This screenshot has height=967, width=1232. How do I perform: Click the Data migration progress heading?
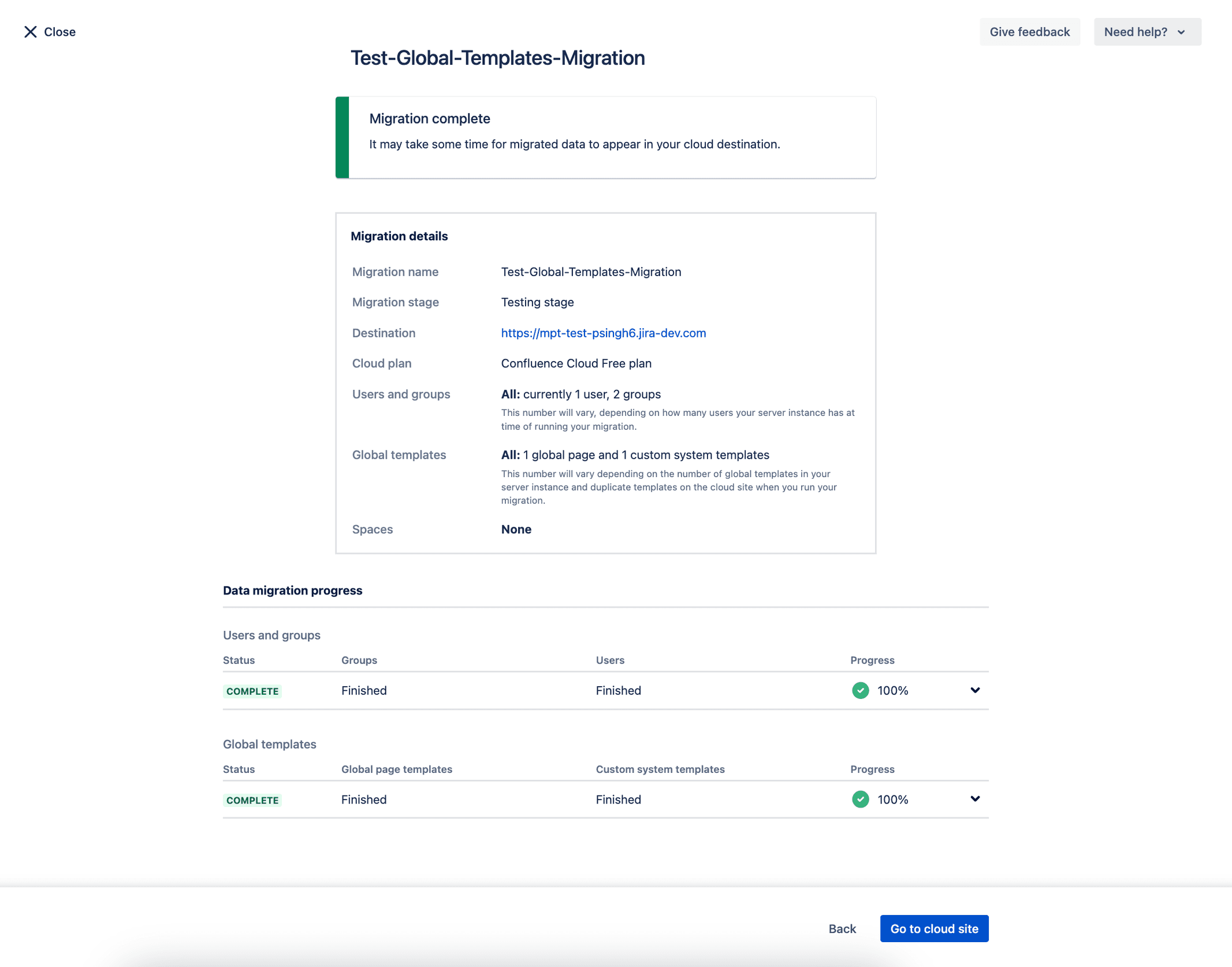coord(292,590)
